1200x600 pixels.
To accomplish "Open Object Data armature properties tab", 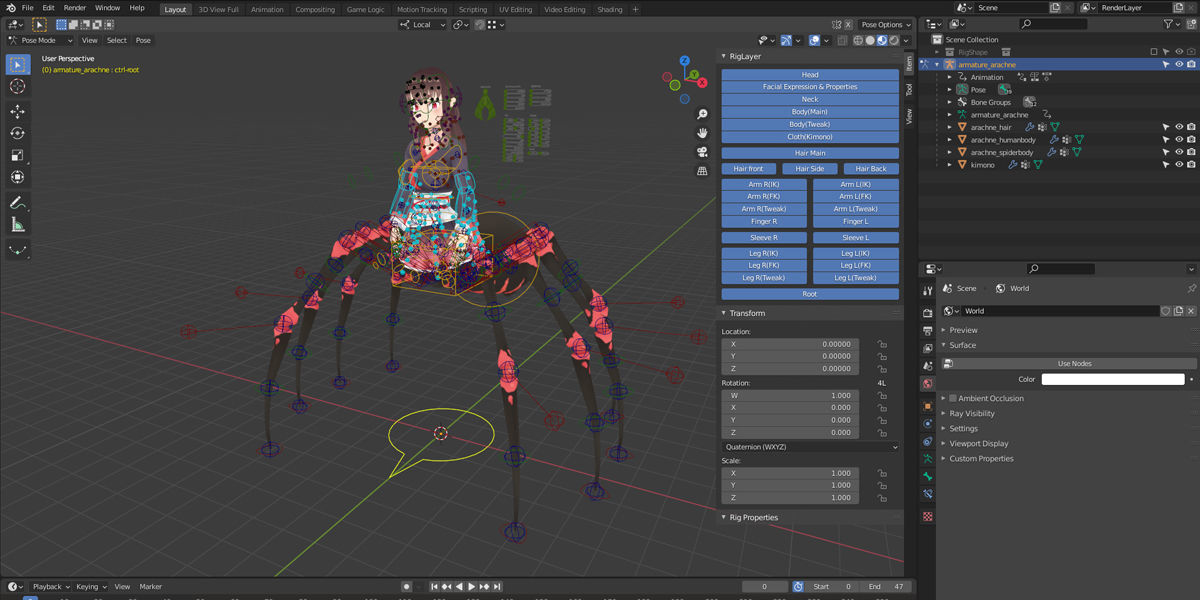I will click(x=928, y=459).
